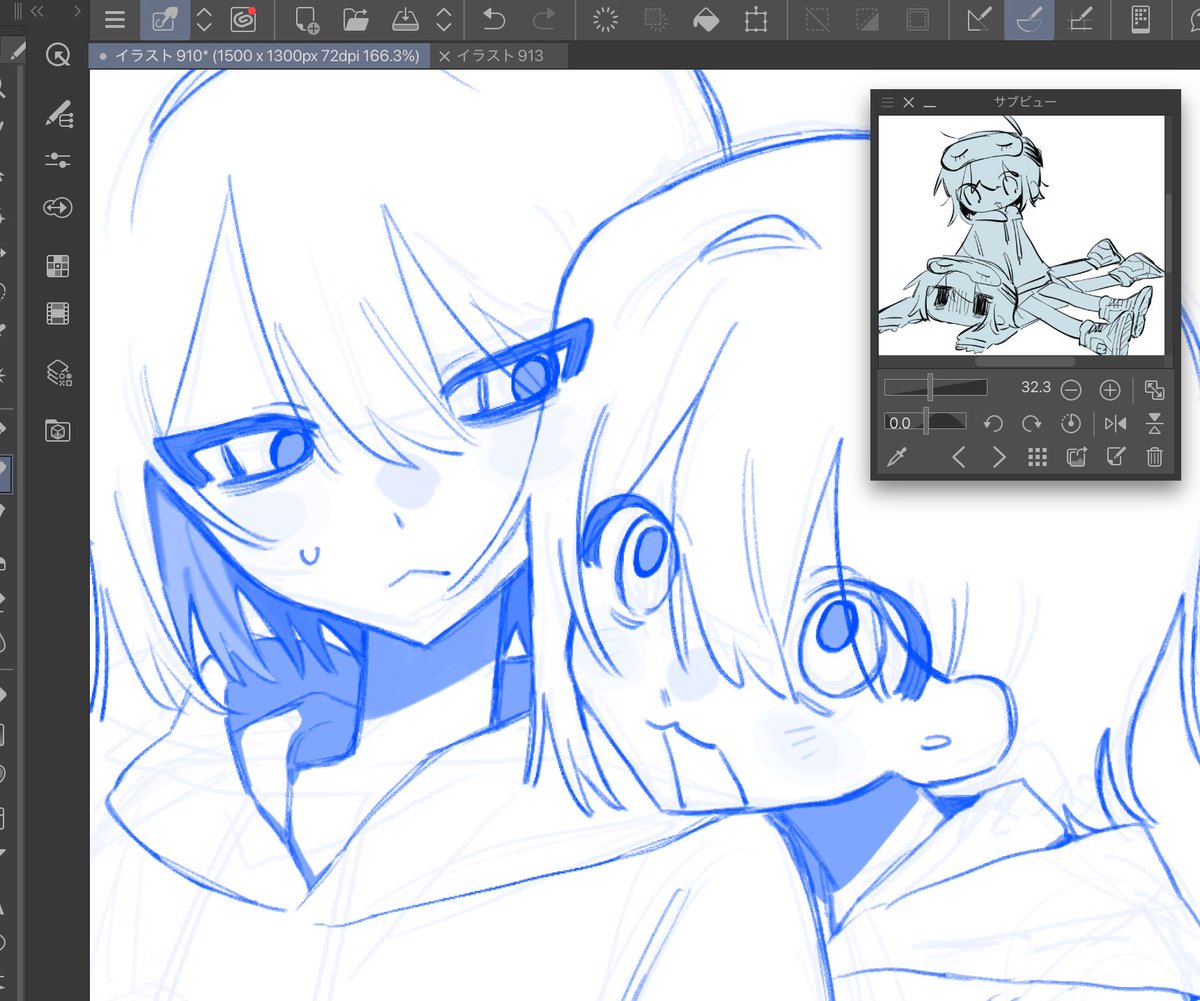This screenshot has width=1200, height=1001.
Task: Flip Sub View image horizontally
Action: coord(1116,423)
